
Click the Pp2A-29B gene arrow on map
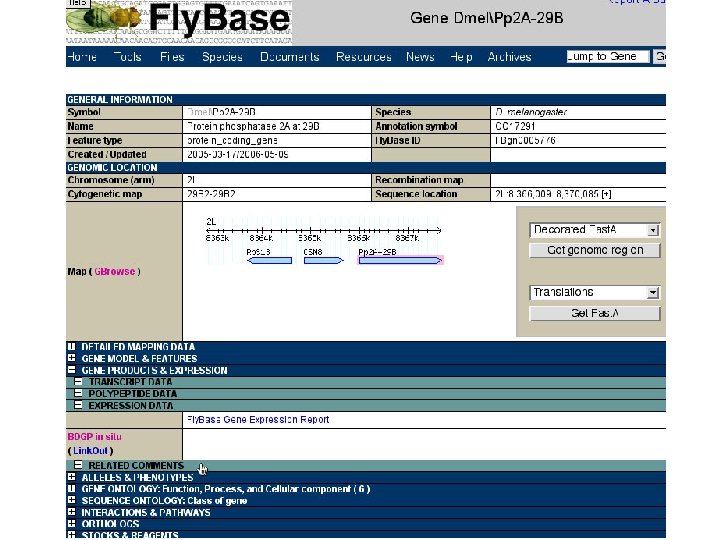pos(400,260)
